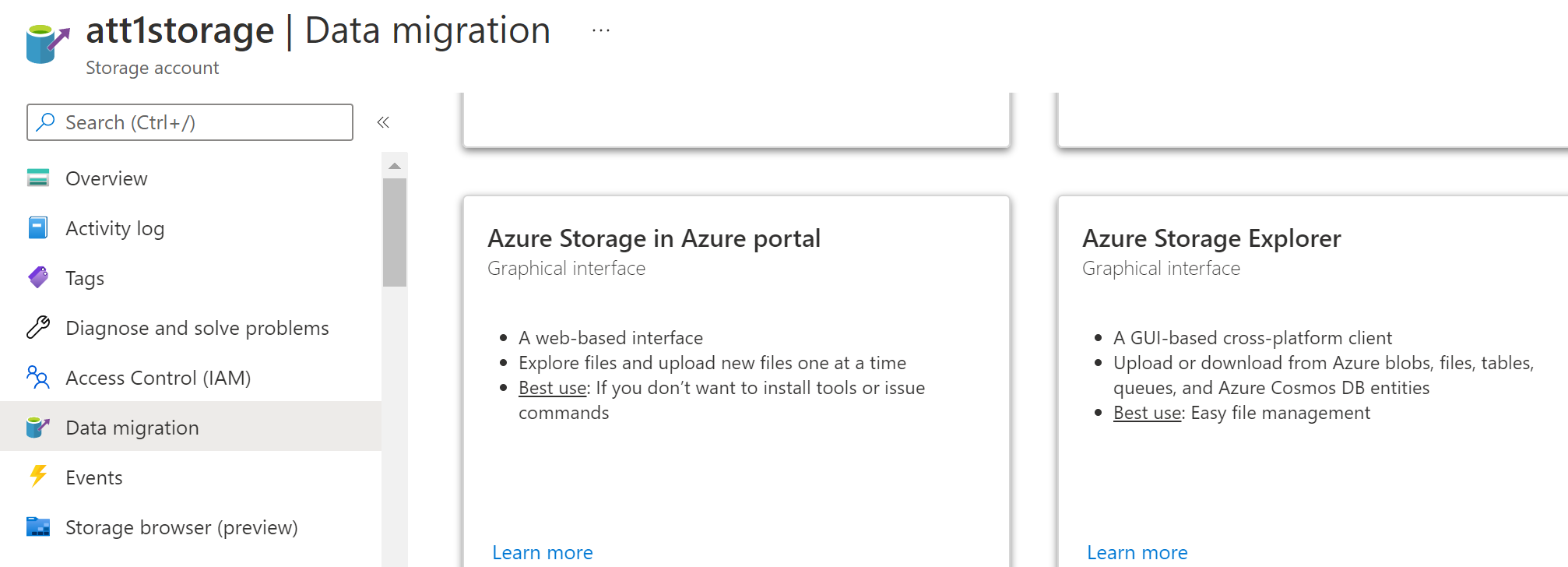Screen dimensions: 1568x567
Task: Click Best use link in Azure portal card
Action: [553, 388]
